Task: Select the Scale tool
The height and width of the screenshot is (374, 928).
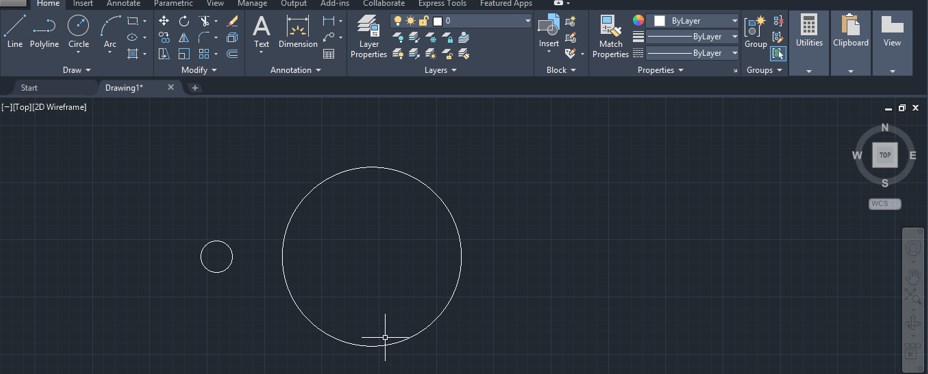Action: pyautogui.click(x=184, y=54)
